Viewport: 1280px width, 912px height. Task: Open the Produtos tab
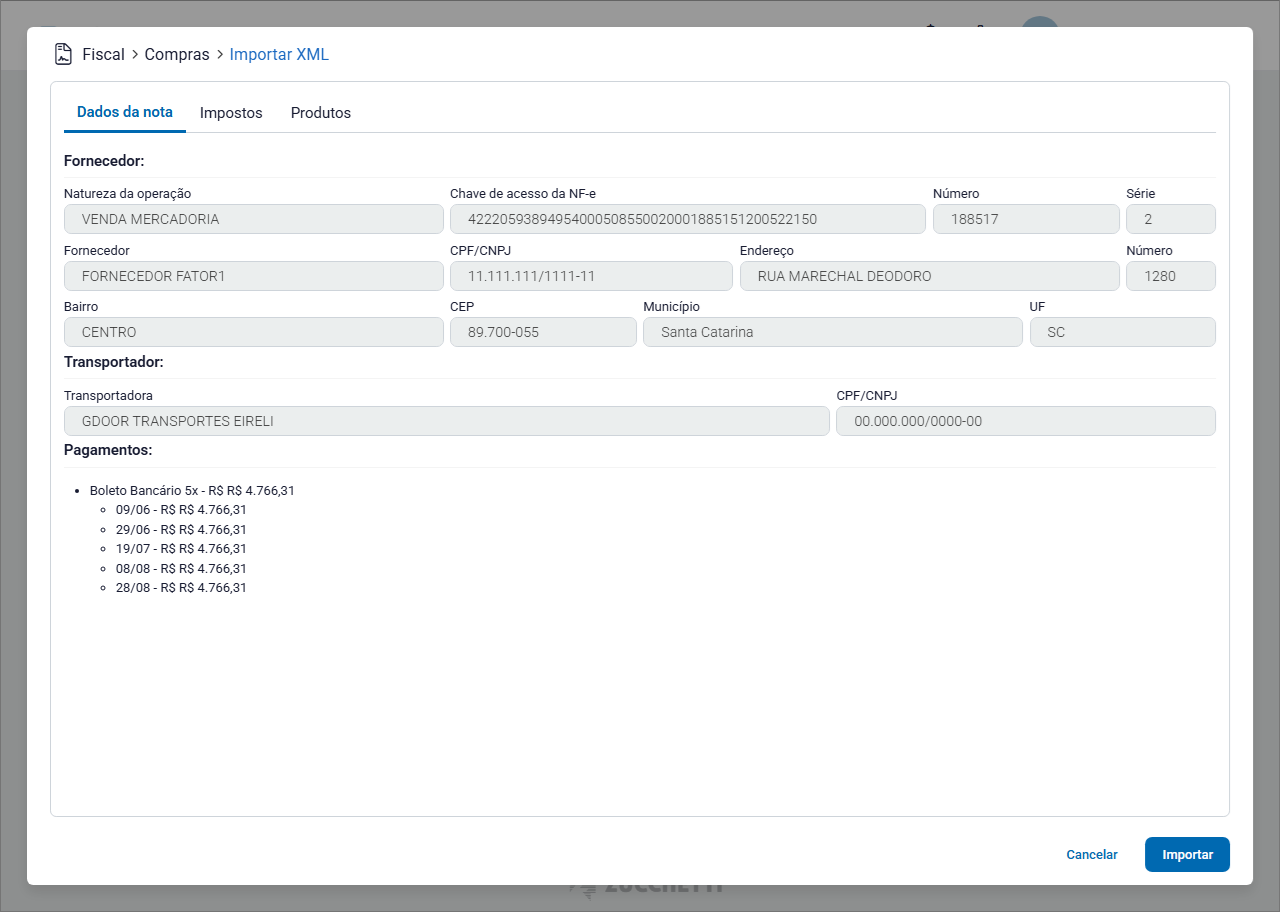321,113
